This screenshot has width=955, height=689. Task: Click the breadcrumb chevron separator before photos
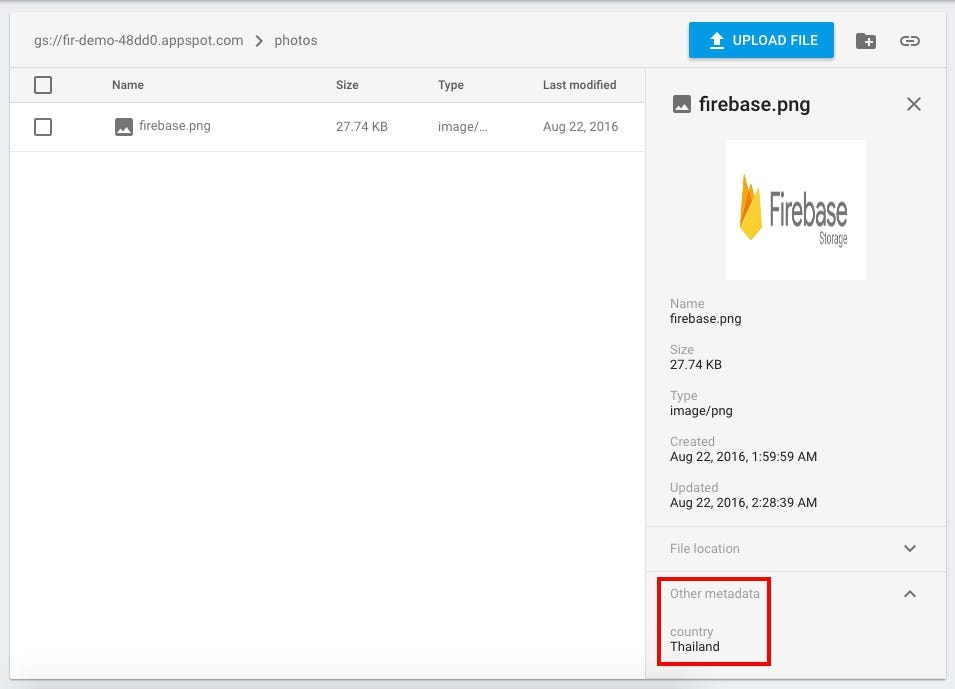[259, 41]
